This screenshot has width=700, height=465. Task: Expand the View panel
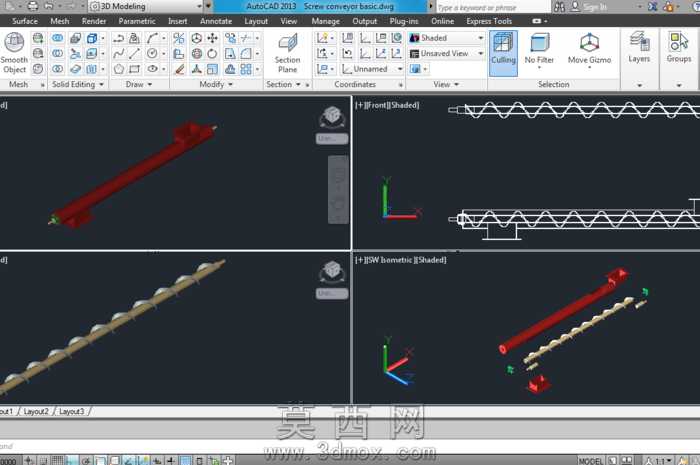point(446,84)
